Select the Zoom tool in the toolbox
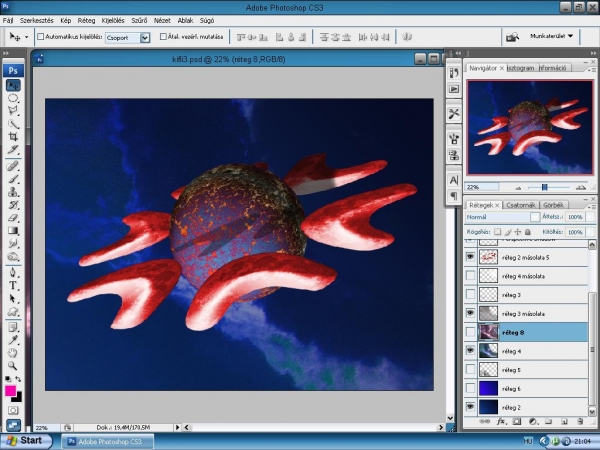Screen dimensions: 600x450 [13, 366]
